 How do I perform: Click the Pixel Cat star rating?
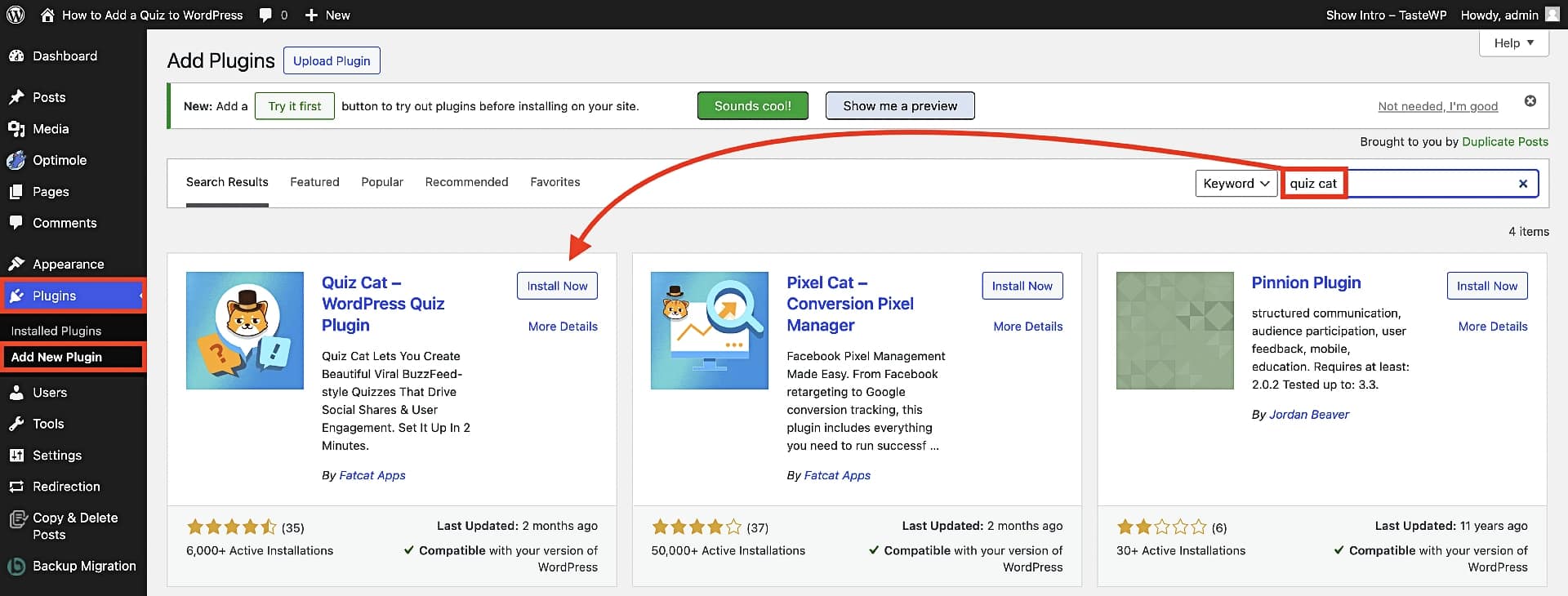coord(696,527)
